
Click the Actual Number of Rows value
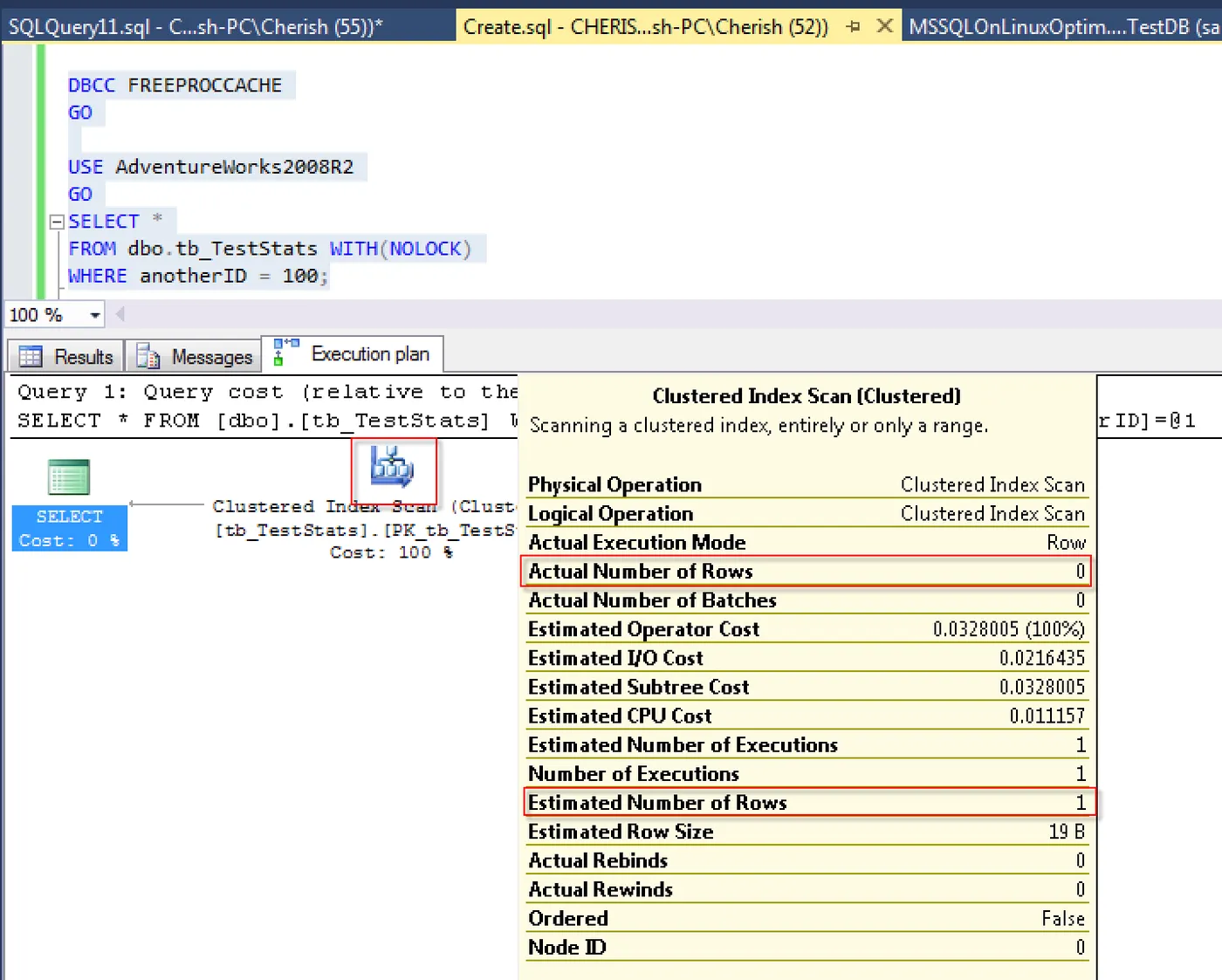(1080, 571)
